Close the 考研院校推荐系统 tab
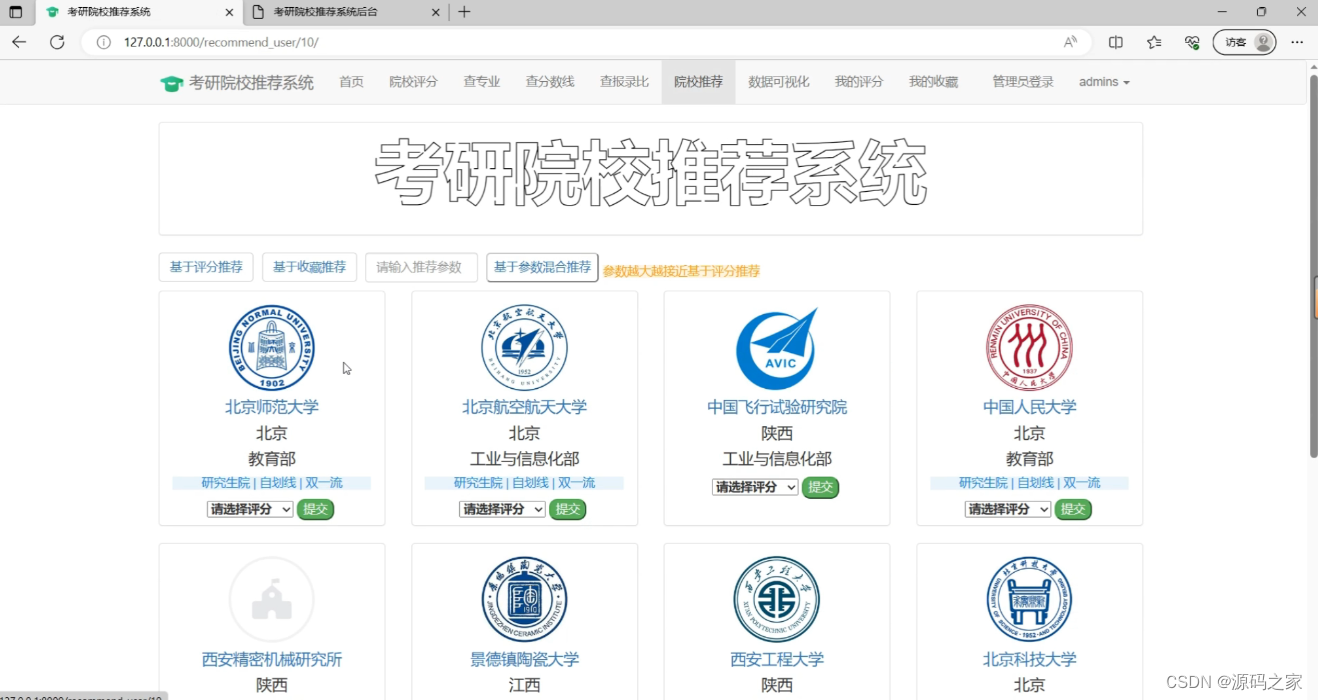 tap(229, 12)
